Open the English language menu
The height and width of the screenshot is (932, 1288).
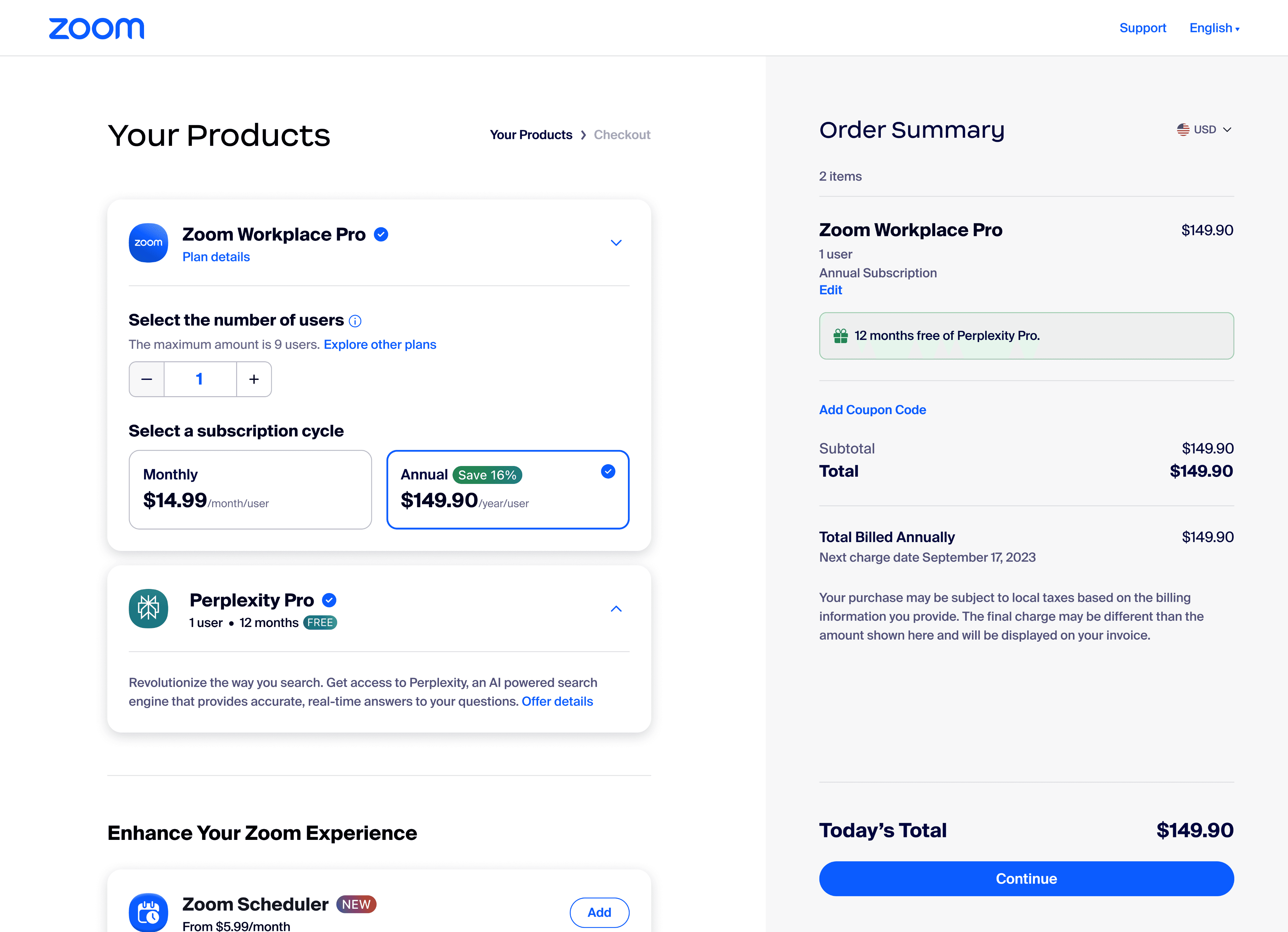click(x=1214, y=28)
